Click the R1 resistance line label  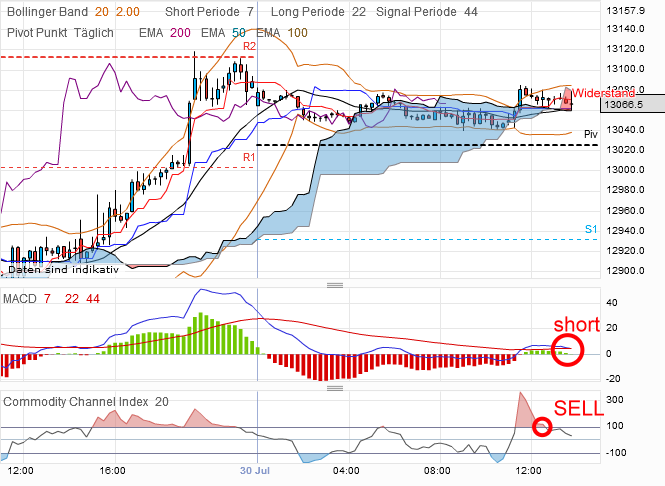pyautogui.click(x=249, y=157)
